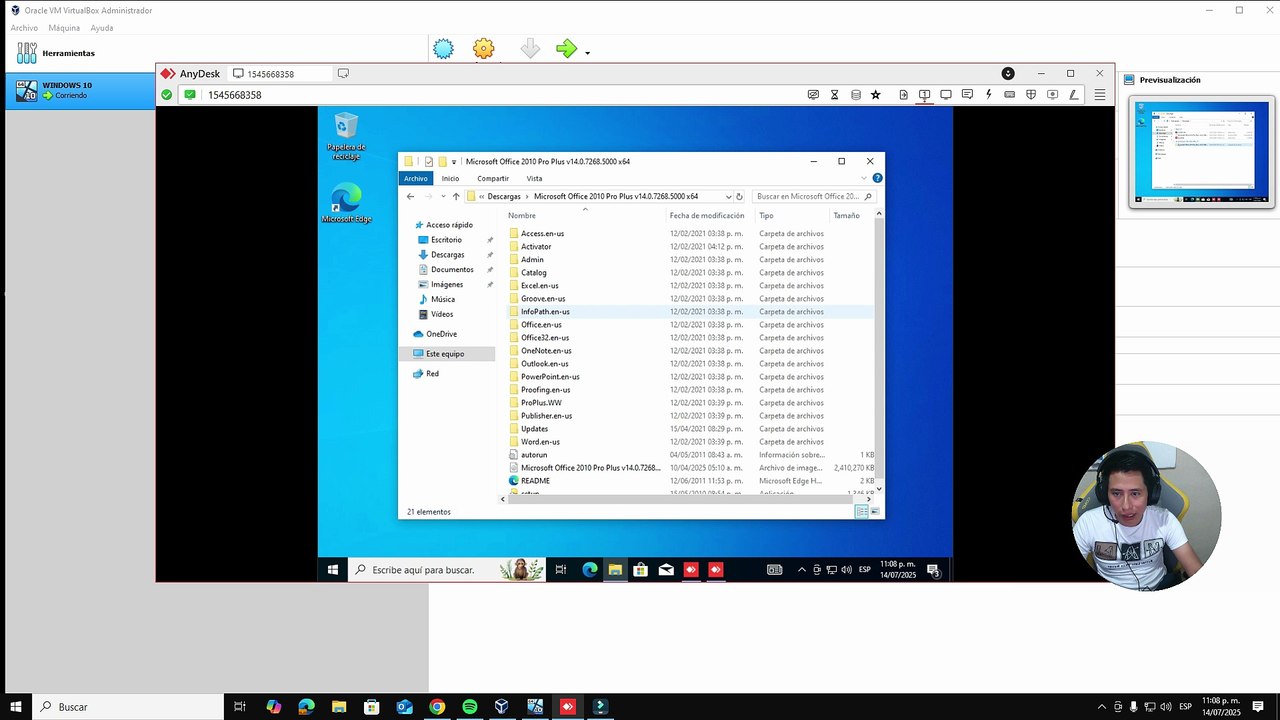Show hidden icons in host system tray
Viewport: 1280px width, 720px height.
click(x=1102, y=707)
